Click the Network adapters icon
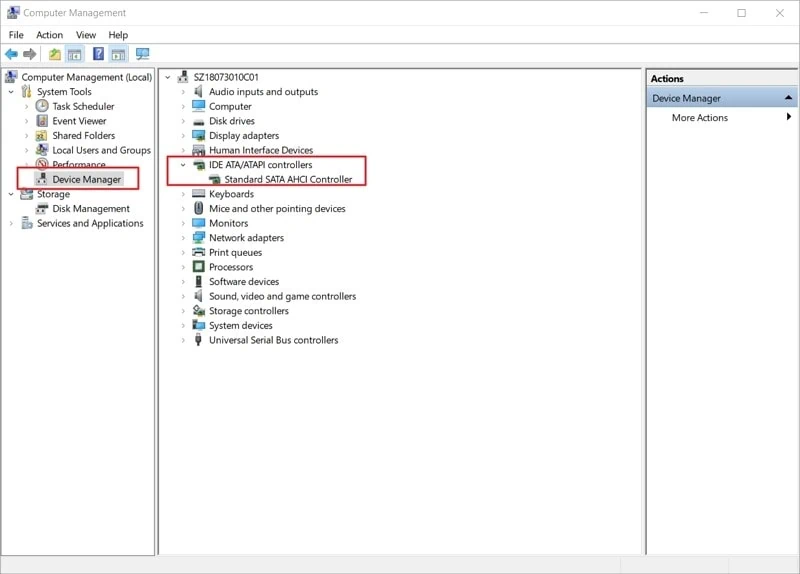 pyautogui.click(x=198, y=238)
